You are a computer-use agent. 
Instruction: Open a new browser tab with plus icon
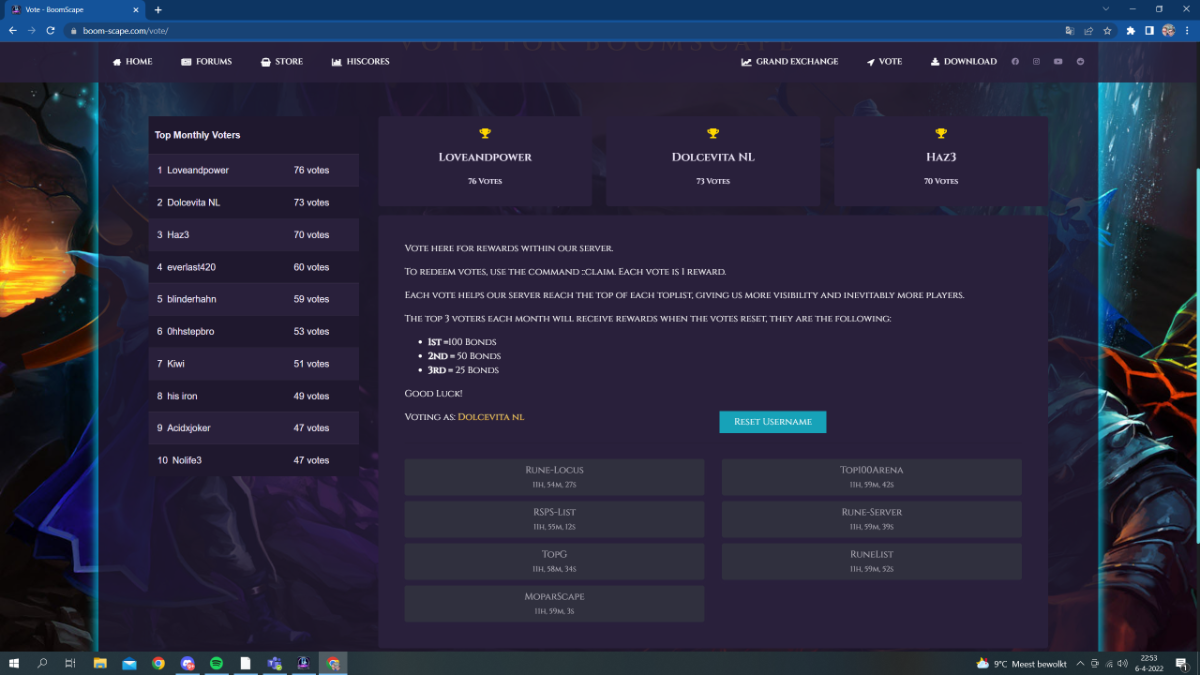click(x=158, y=10)
